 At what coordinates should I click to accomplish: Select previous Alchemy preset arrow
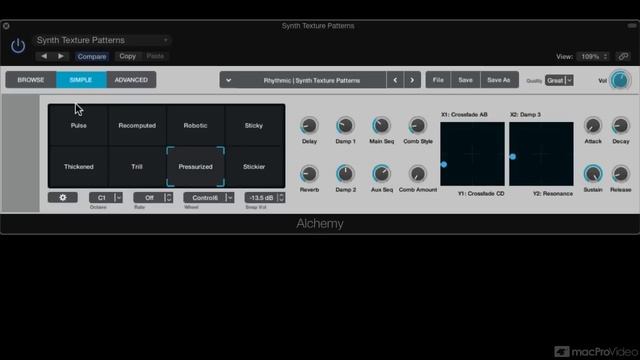click(x=395, y=80)
